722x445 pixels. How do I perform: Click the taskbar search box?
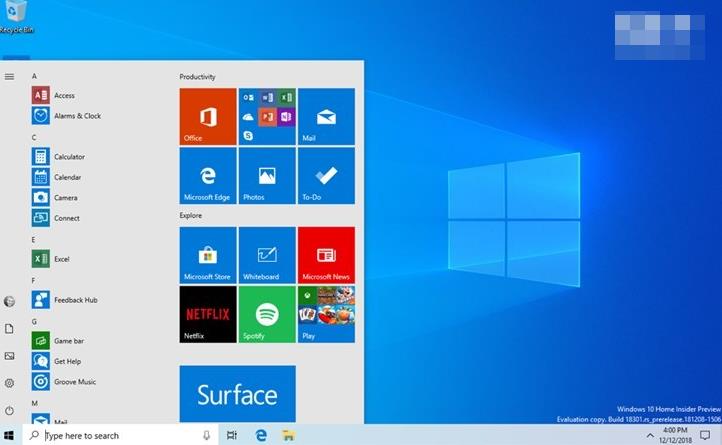point(120,435)
